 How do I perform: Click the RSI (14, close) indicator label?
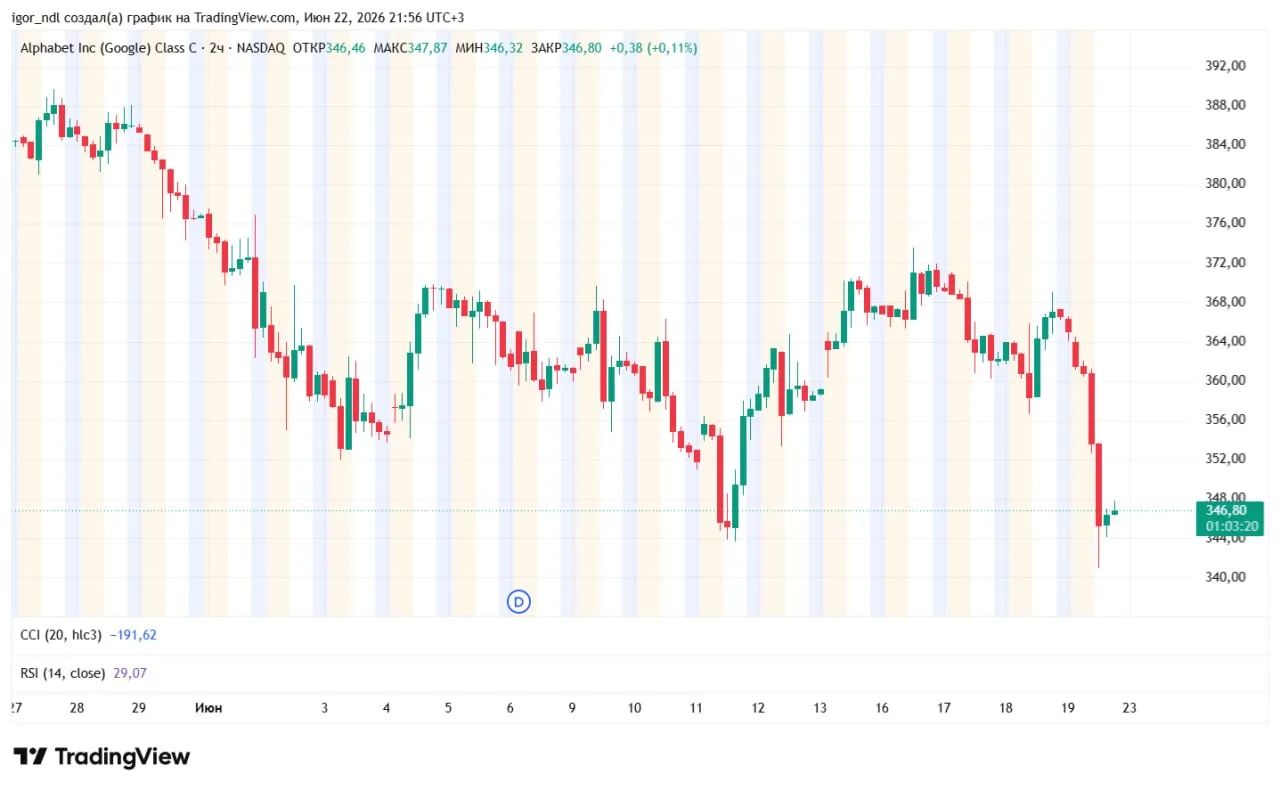[63, 673]
